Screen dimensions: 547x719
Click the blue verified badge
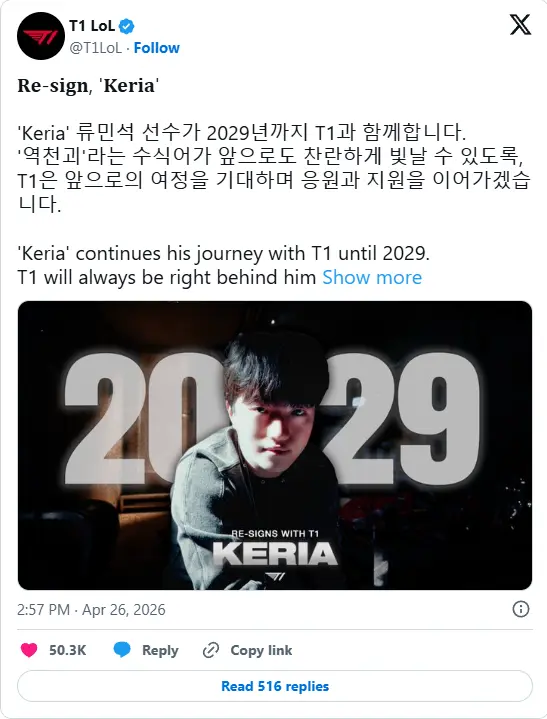point(127,27)
